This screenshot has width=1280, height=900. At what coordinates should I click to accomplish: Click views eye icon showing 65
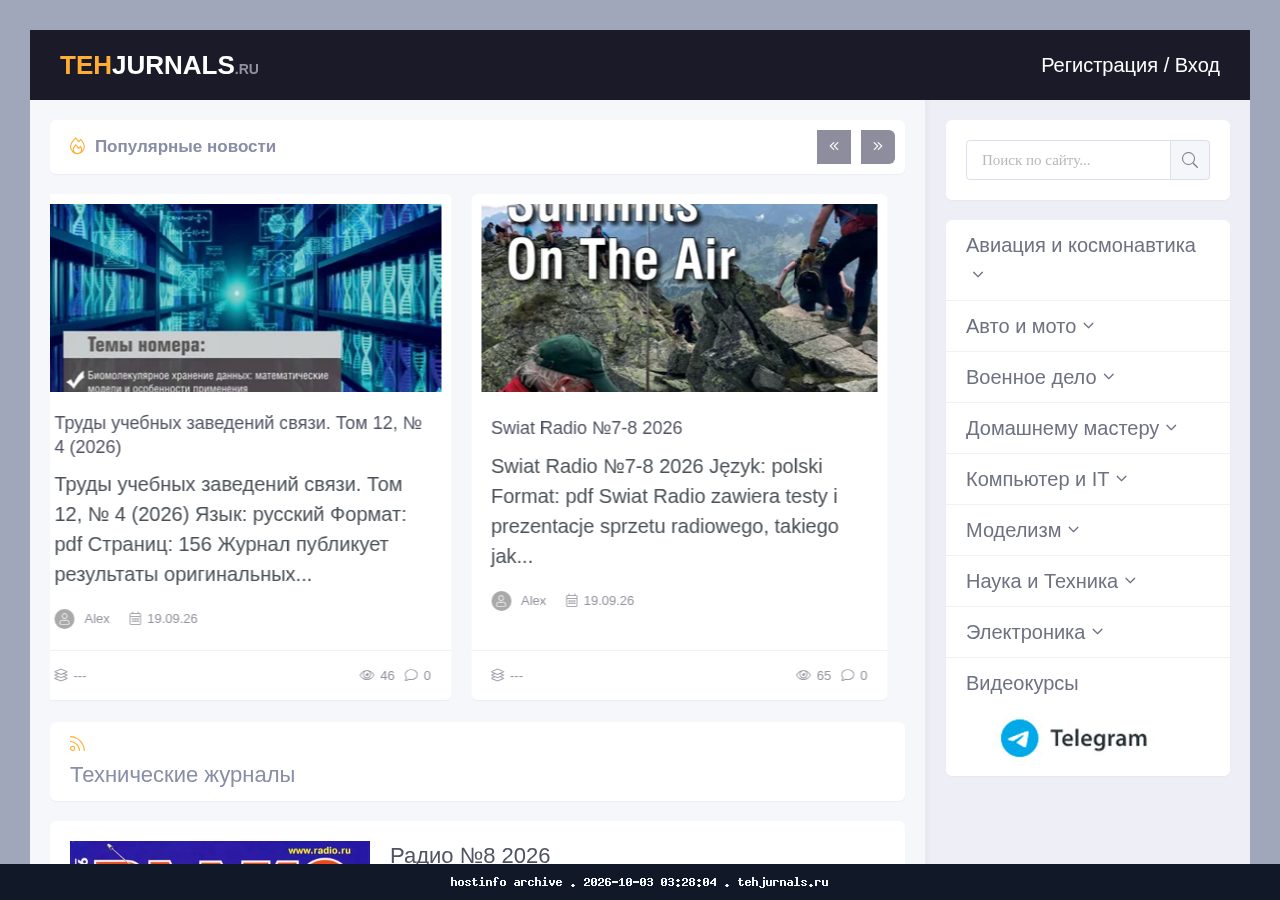coord(803,675)
